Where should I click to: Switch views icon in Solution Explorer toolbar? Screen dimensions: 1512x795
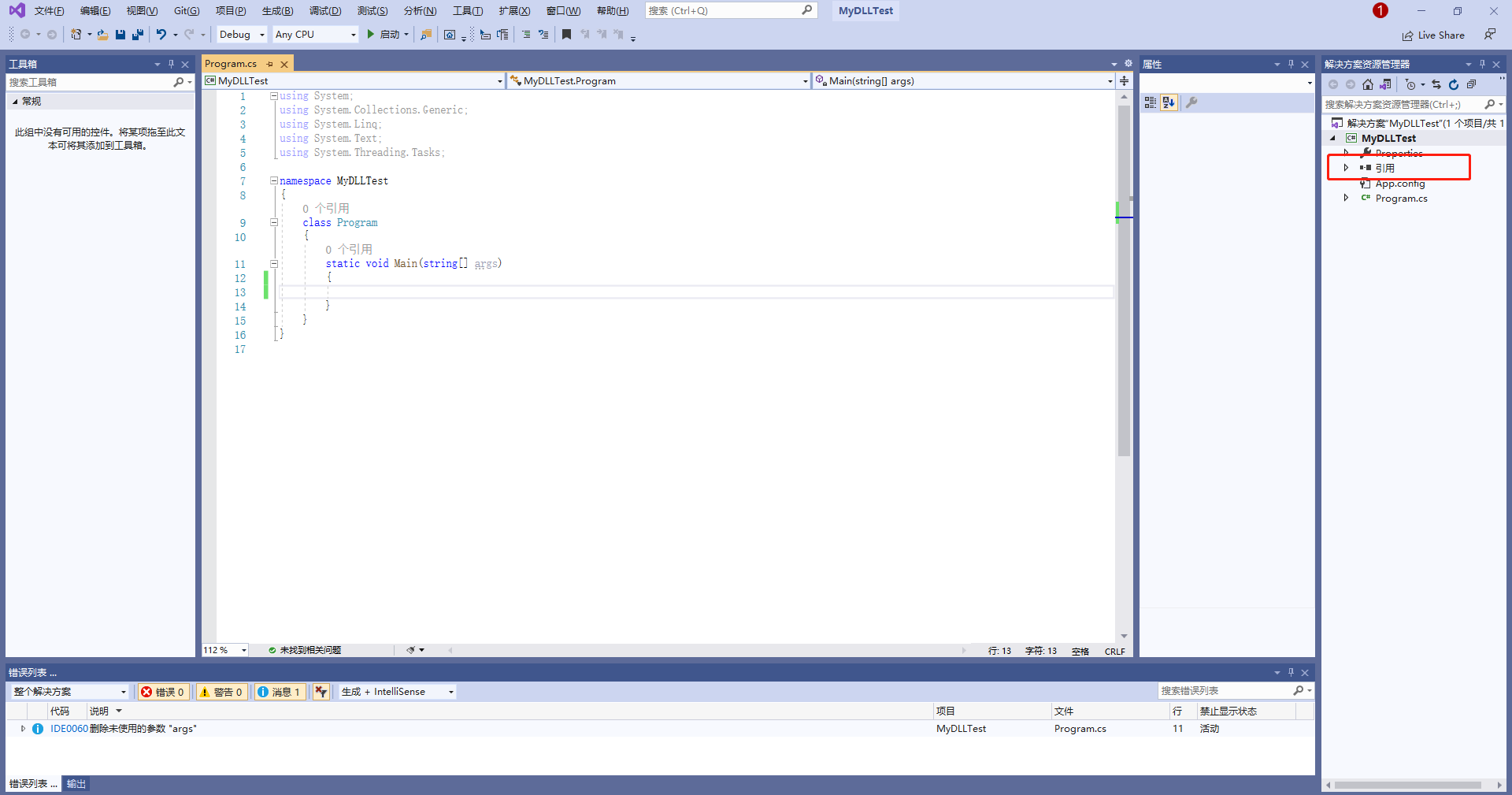tap(1385, 84)
